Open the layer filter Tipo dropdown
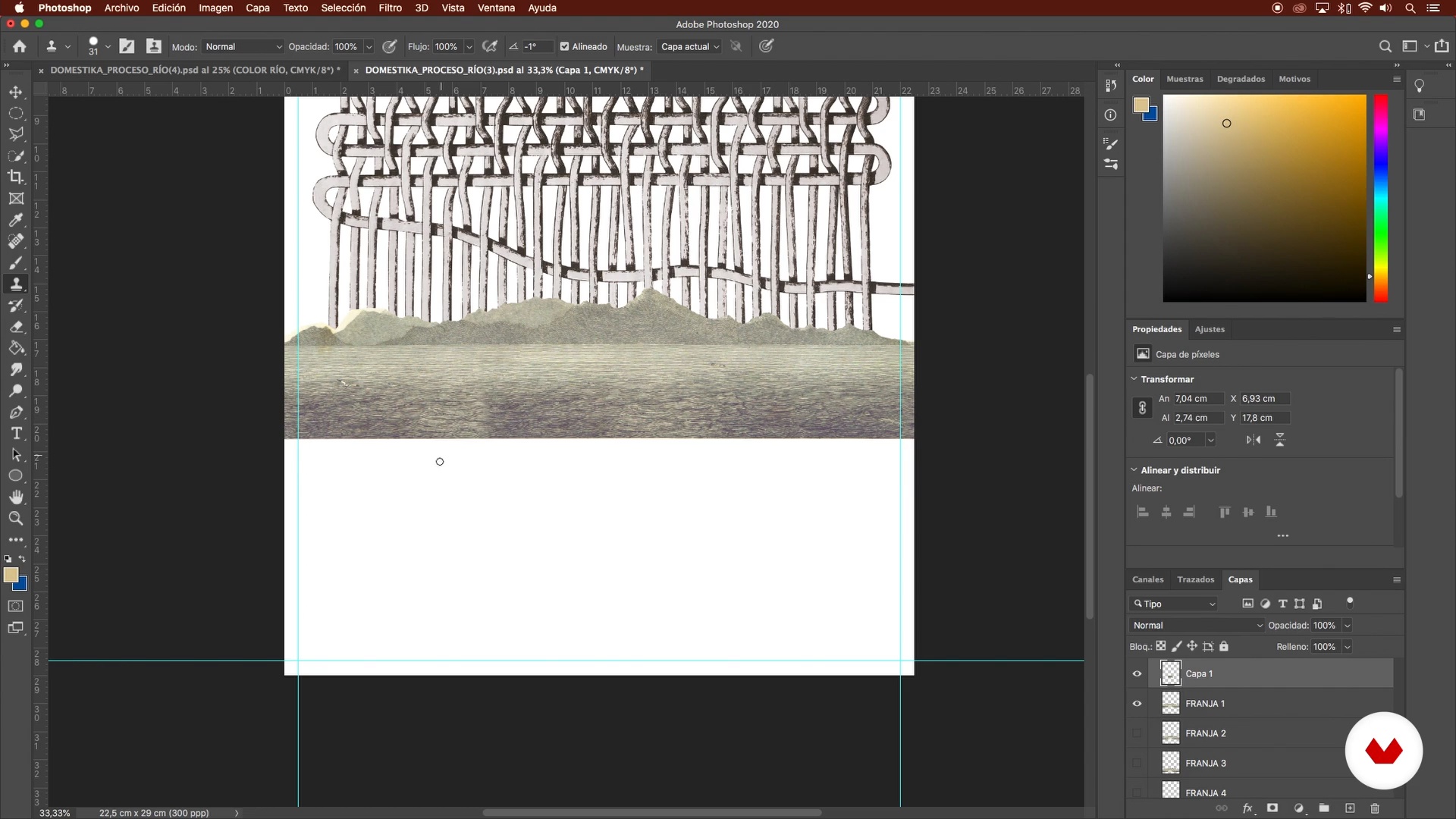The width and height of the screenshot is (1456, 819). point(1174,604)
